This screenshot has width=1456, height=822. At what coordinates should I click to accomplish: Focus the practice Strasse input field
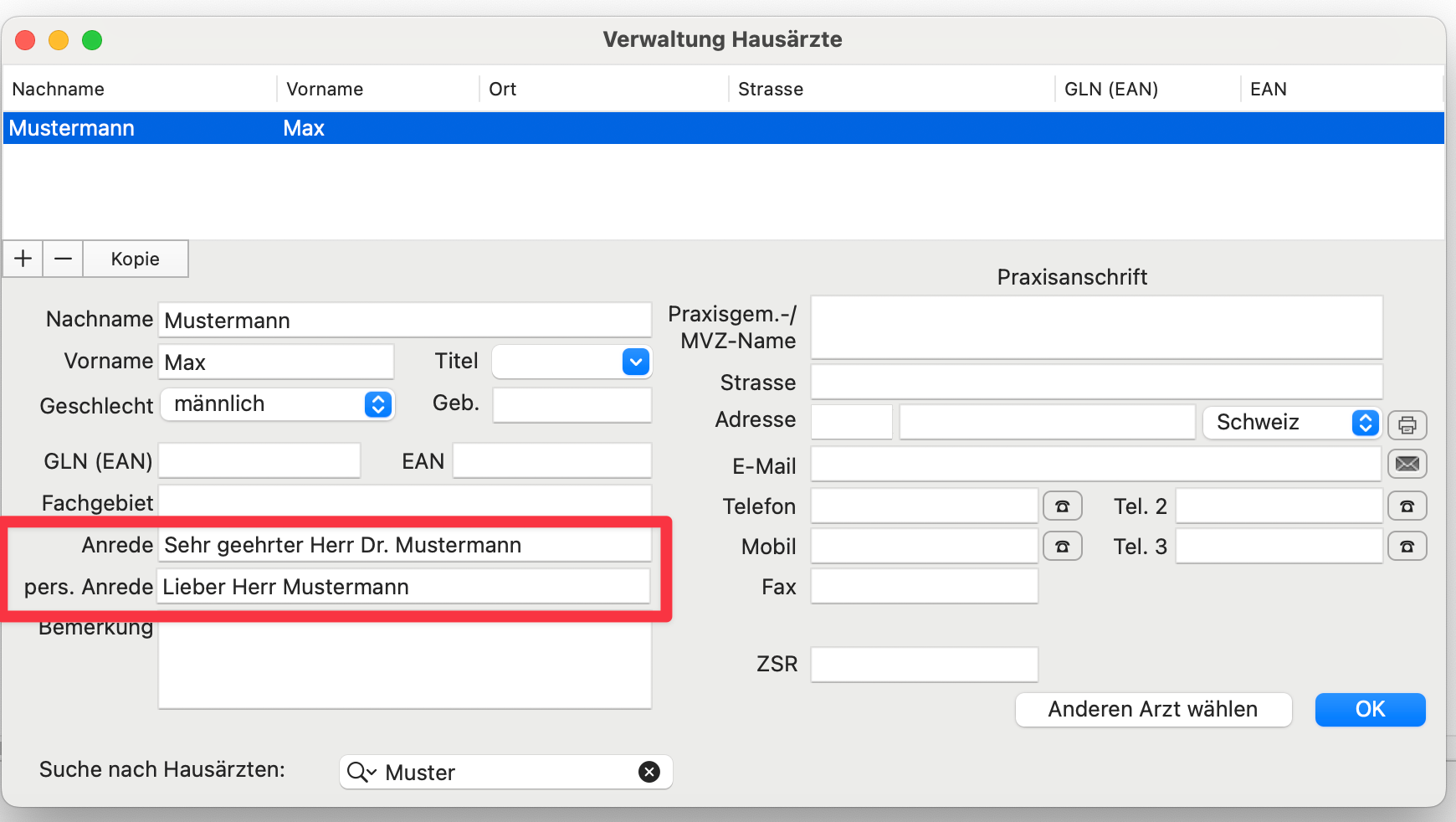[1097, 382]
